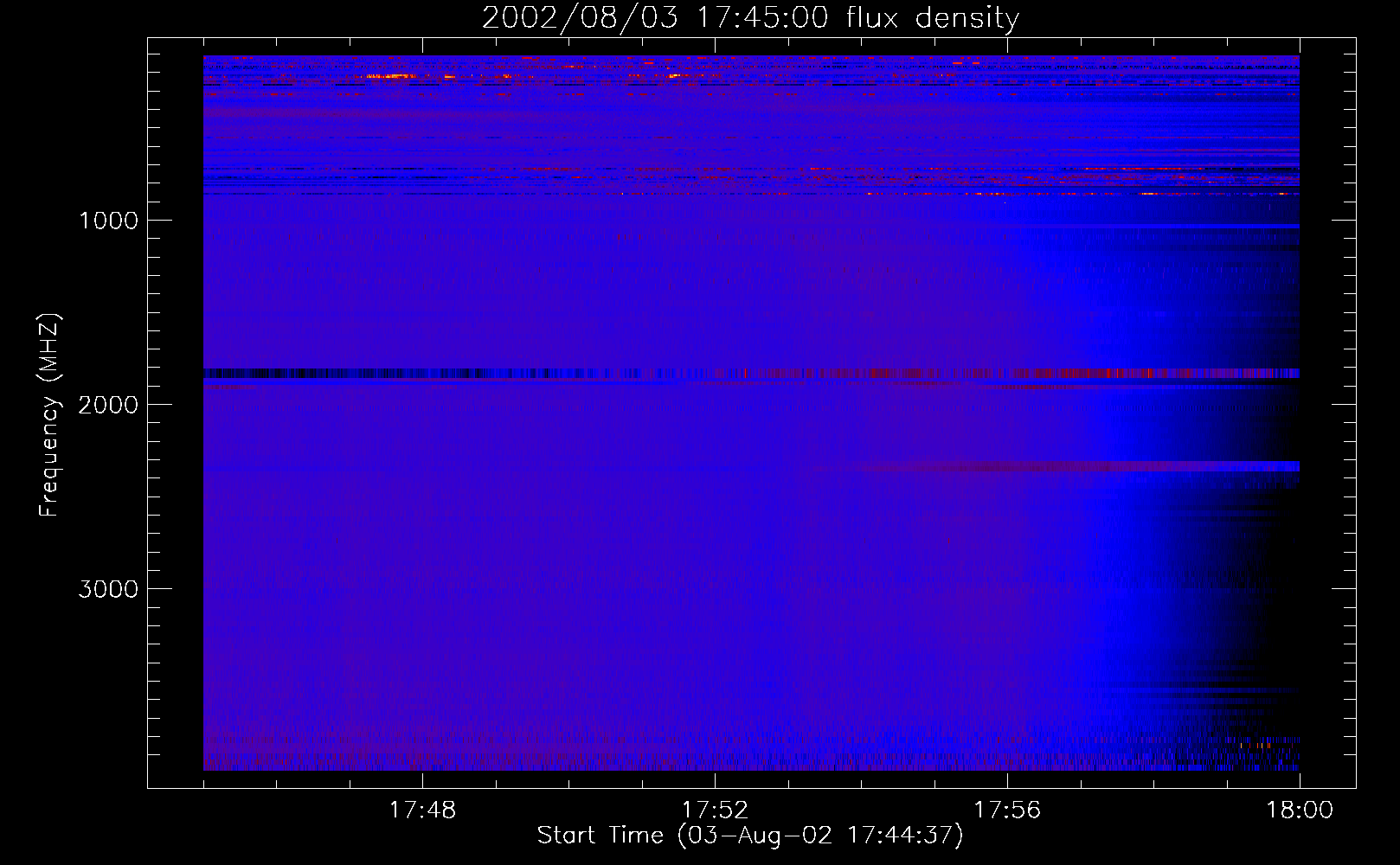Click the '2000' frequency tick label
The width and height of the screenshot is (1400, 865).
point(108,405)
